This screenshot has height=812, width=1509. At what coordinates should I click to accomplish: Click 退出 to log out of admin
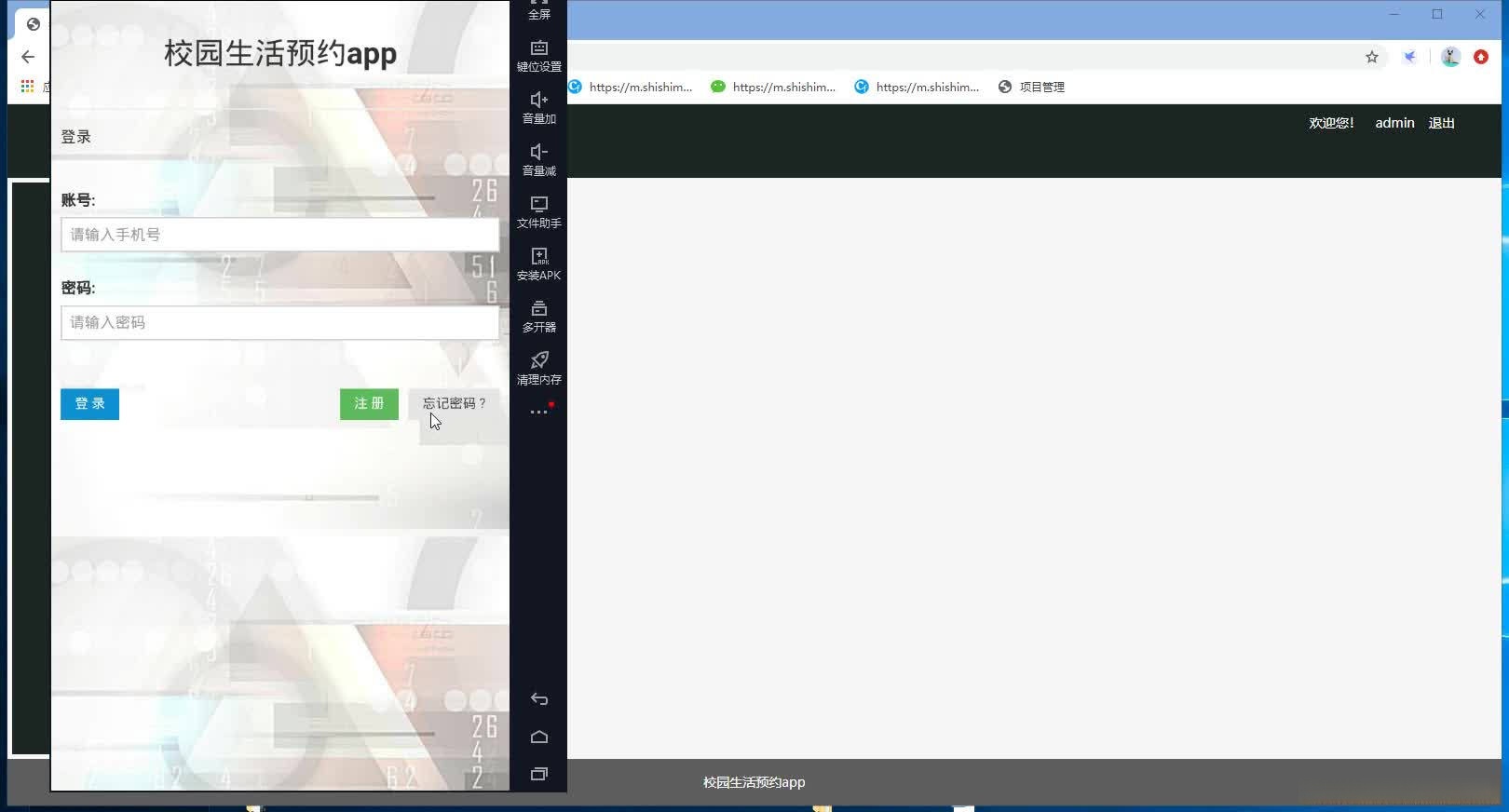click(x=1442, y=123)
